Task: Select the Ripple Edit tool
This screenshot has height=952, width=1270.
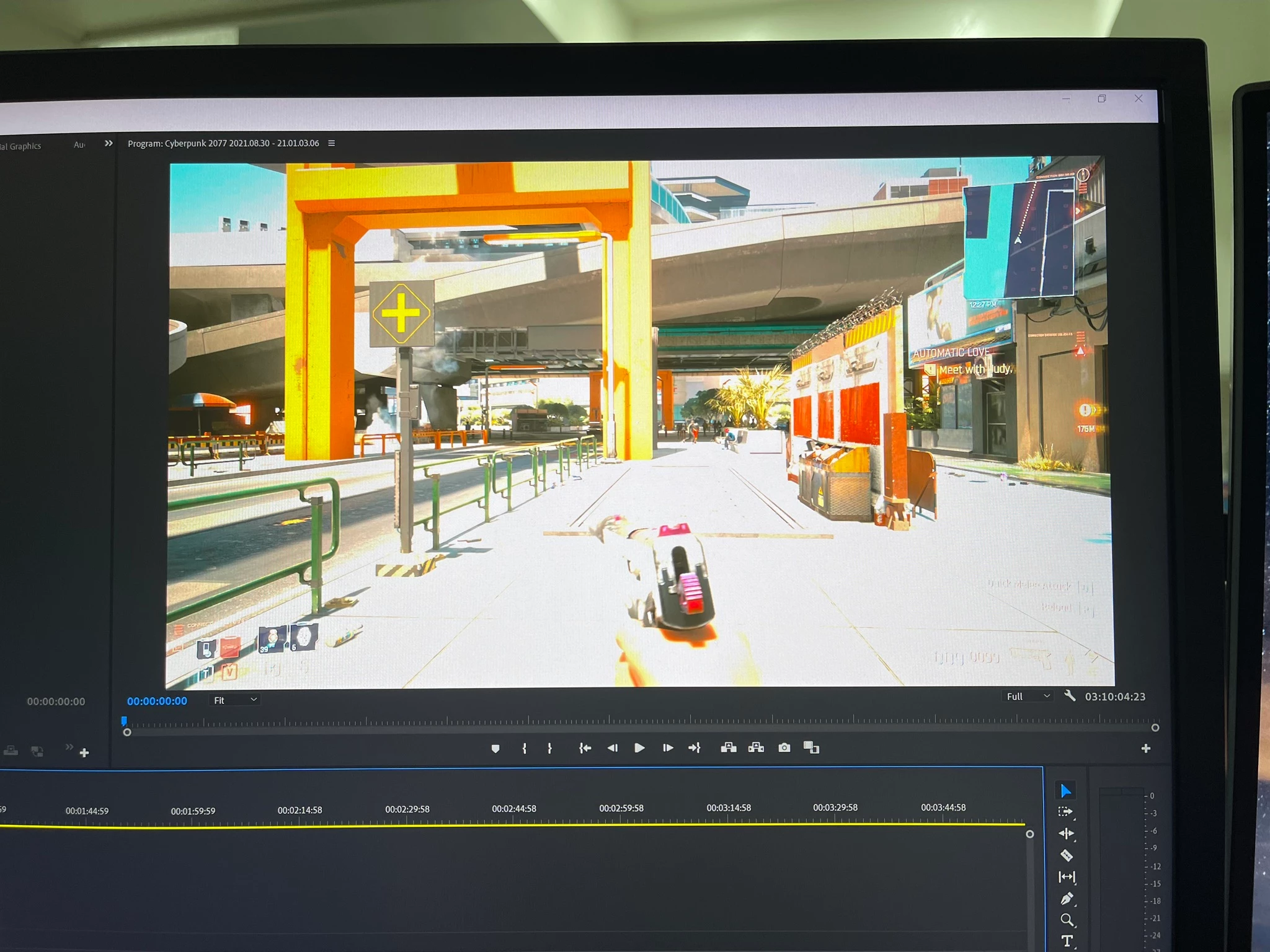Action: click(1066, 834)
